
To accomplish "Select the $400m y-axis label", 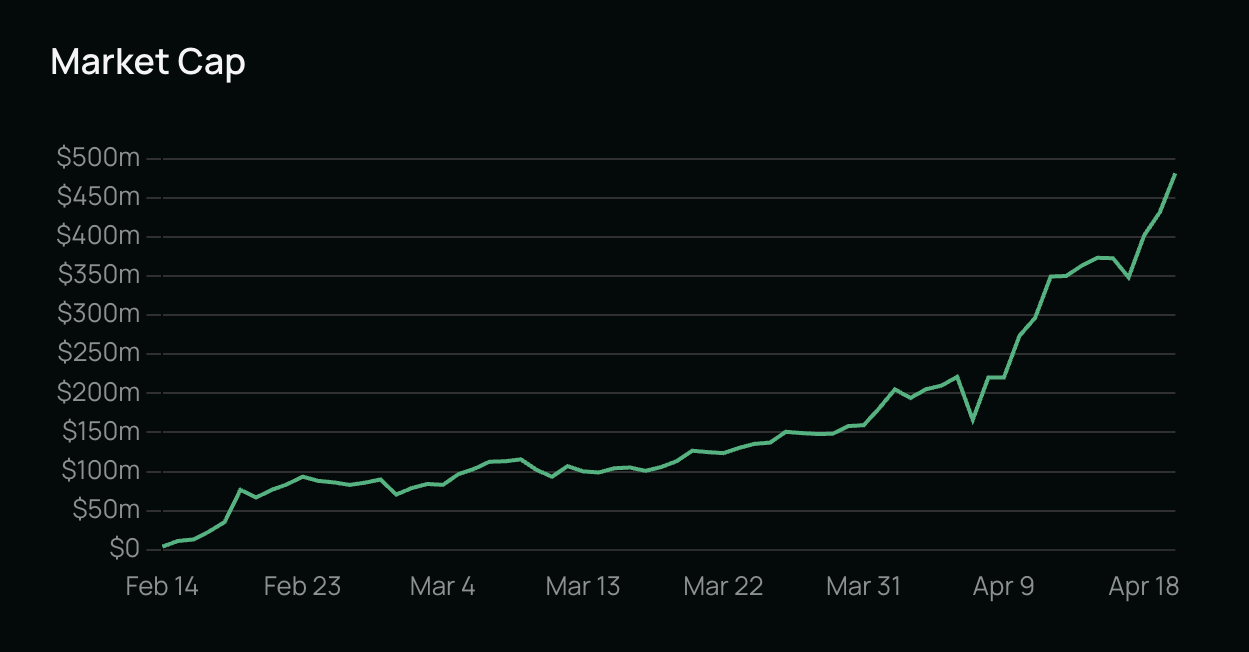I will (x=98, y=236).
